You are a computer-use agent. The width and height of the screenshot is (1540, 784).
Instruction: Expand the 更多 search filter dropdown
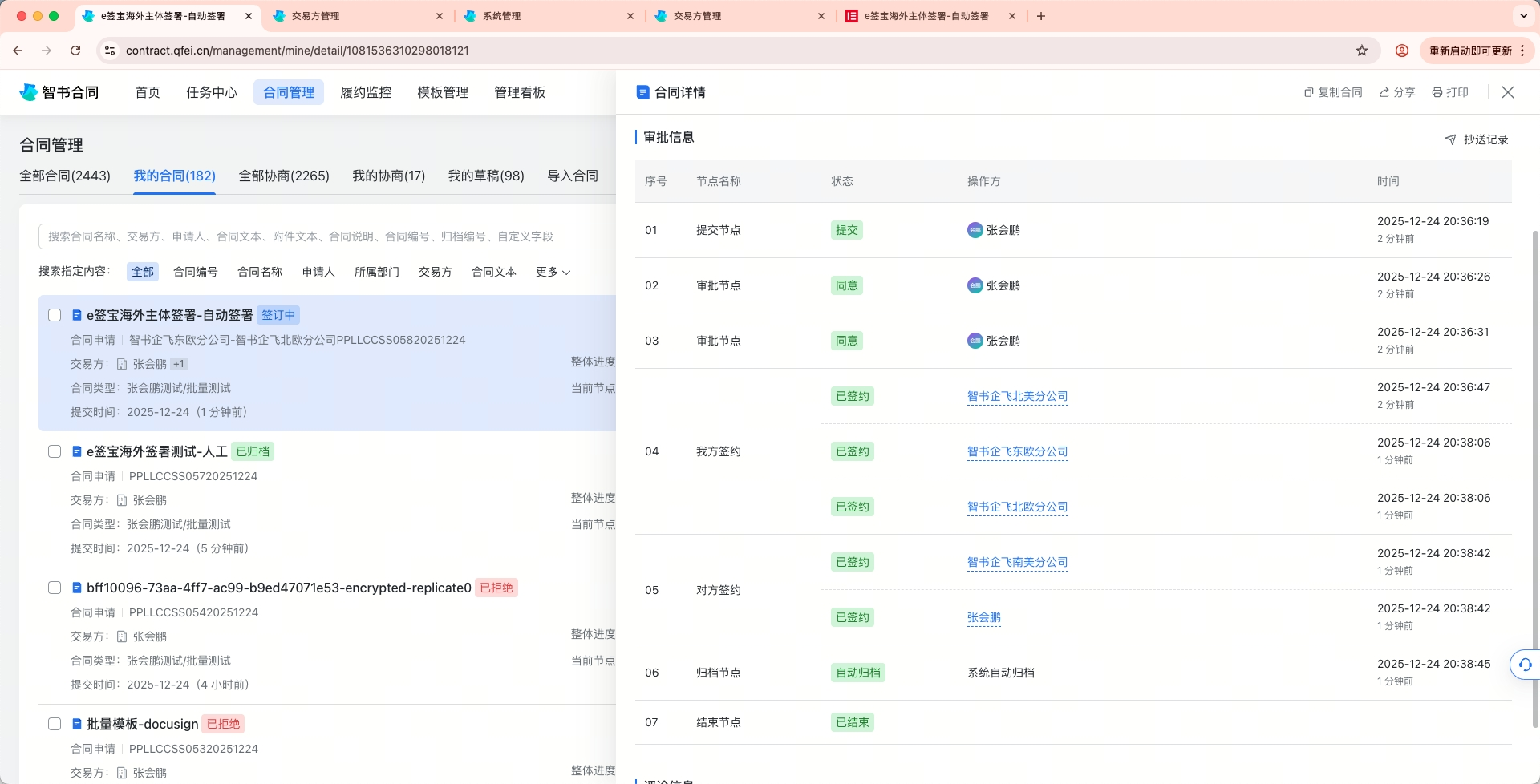(552, 272)
